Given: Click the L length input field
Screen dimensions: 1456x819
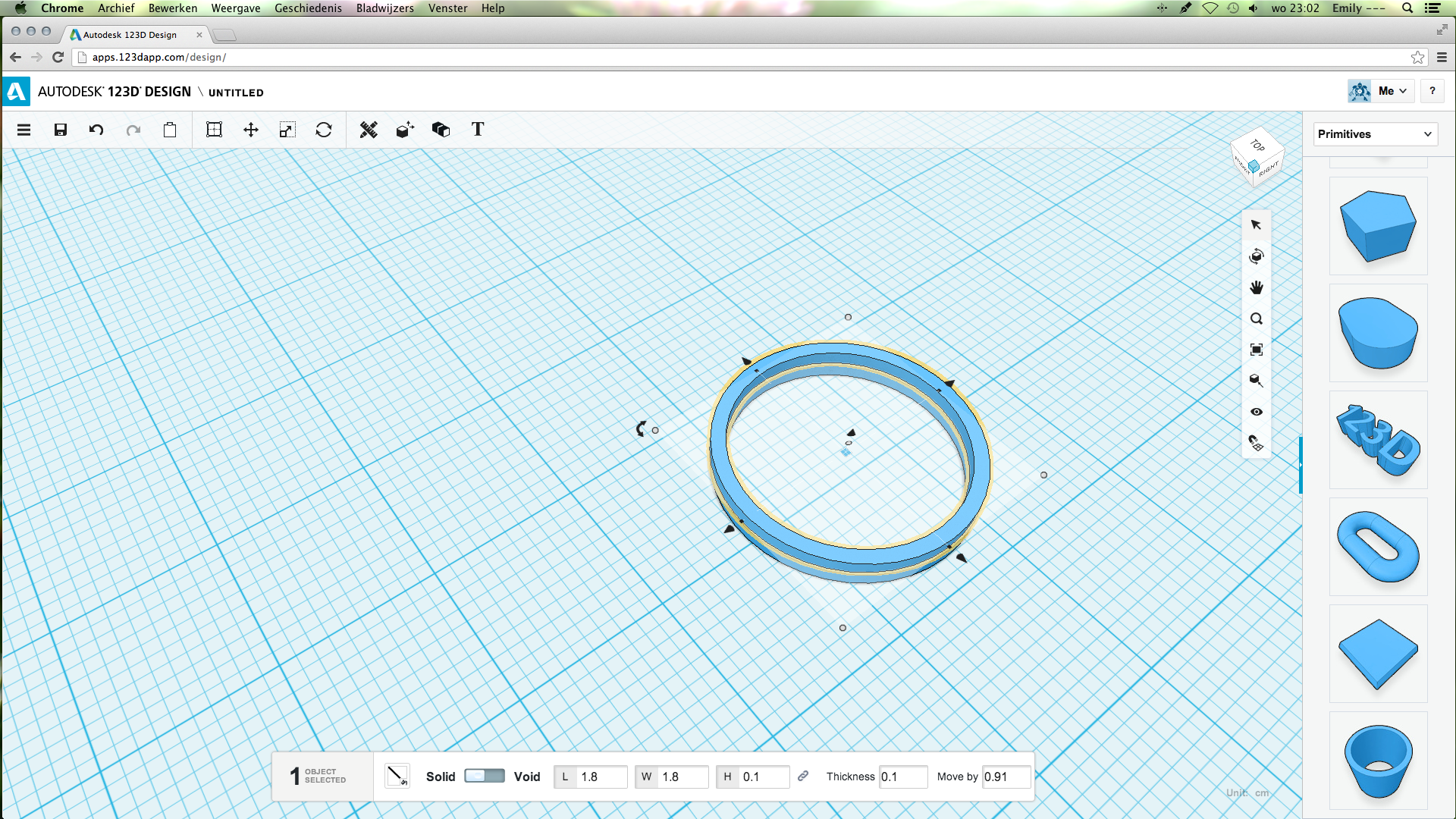Looking at the screenshot, I should pyautogui.click(x=602, y=777).
